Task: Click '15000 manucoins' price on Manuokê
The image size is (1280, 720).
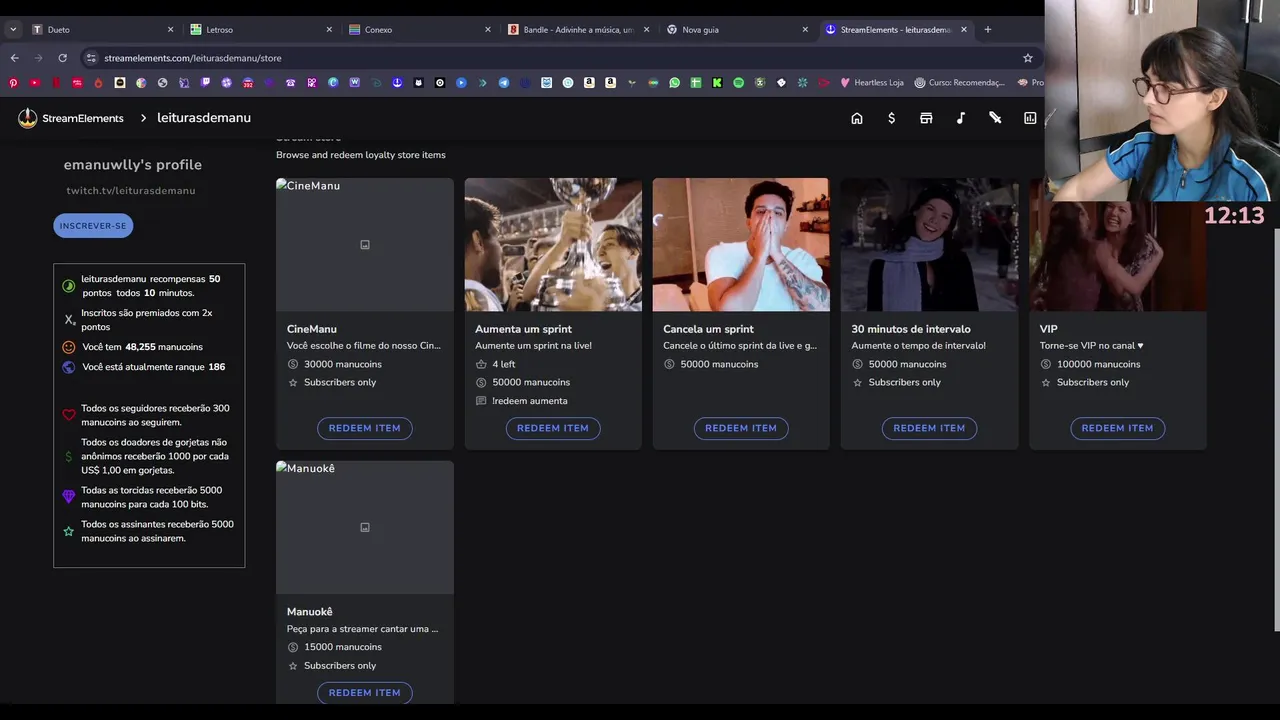Action: pos(343,647)
